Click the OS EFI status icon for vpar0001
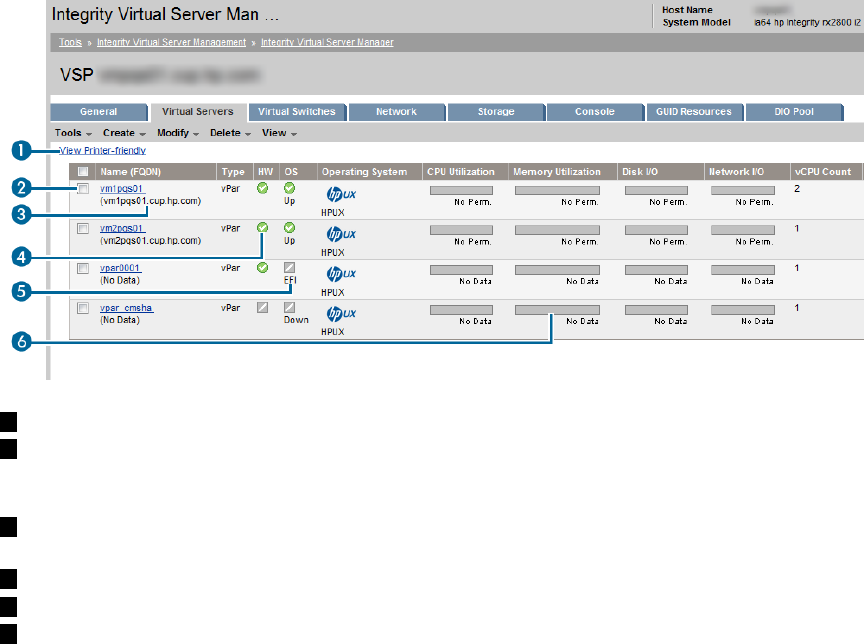 pyautogui.click(x=289, y=268)
